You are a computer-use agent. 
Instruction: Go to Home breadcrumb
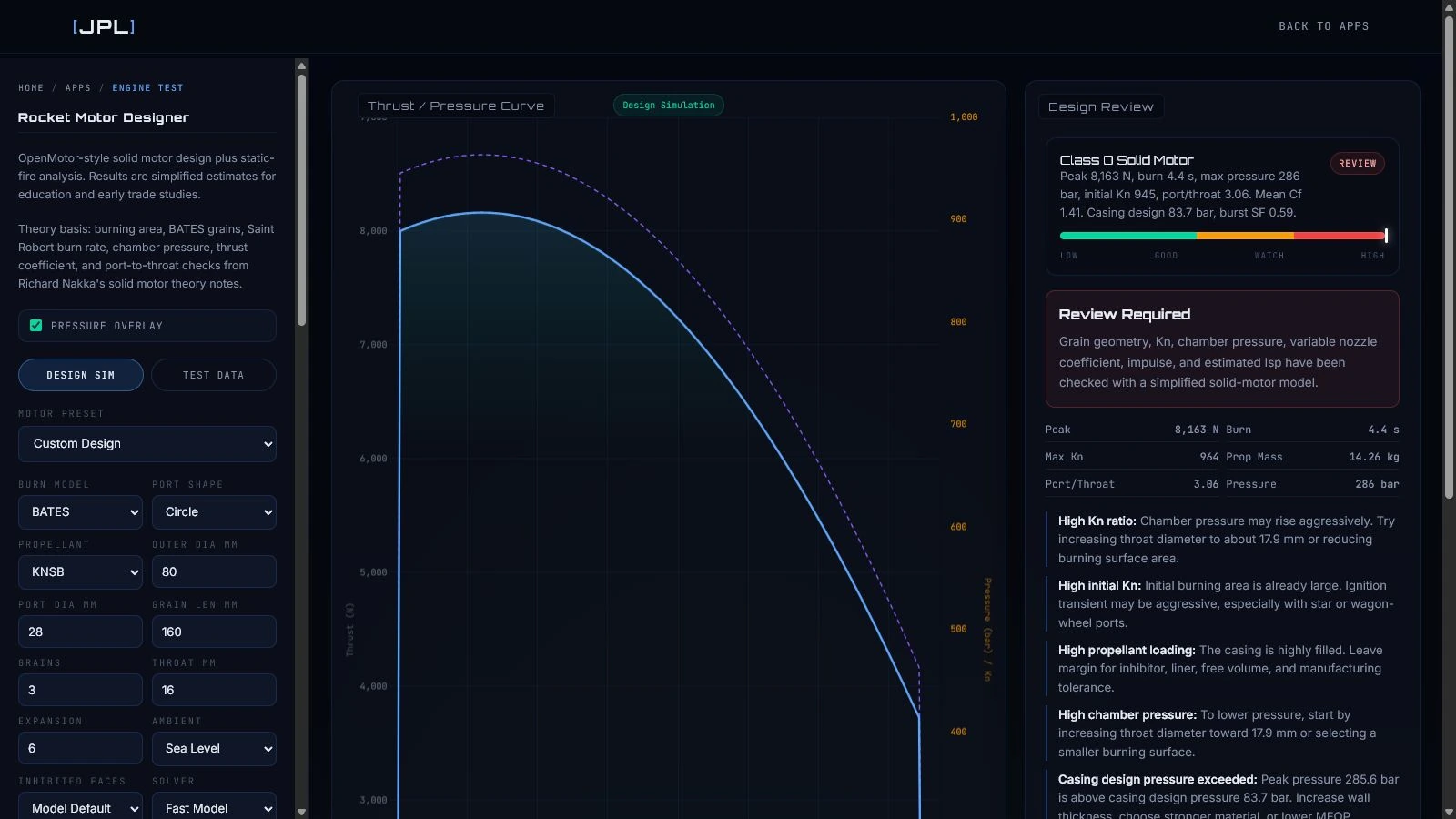(31, 88)
